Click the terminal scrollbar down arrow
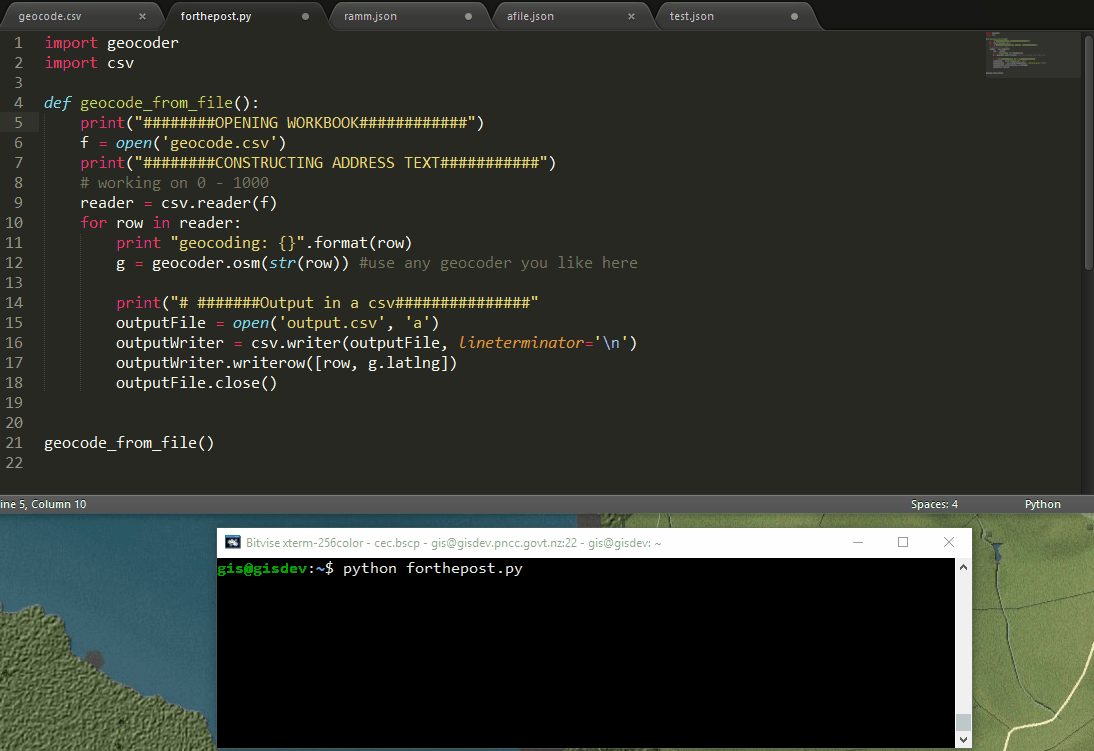 coord(962,737)
